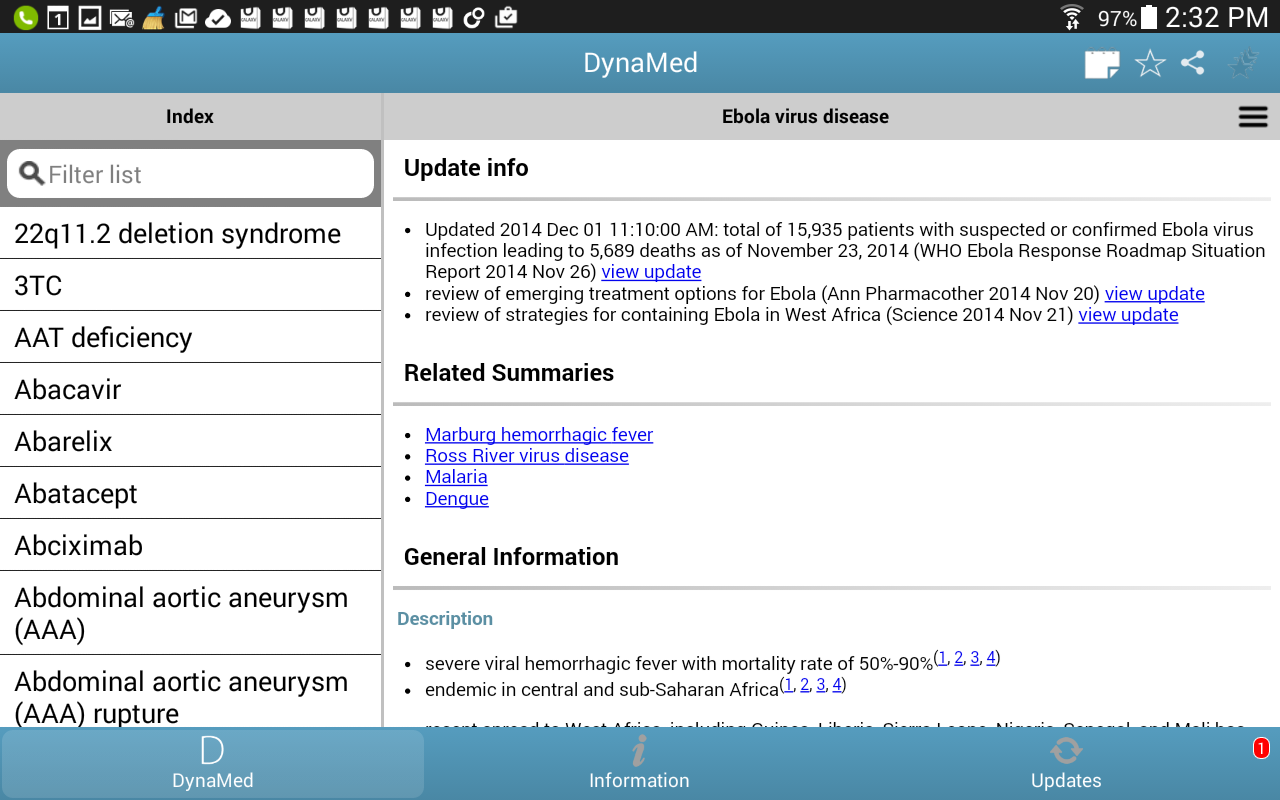Open the calendar icon in status bar

[x=58, y=17]
